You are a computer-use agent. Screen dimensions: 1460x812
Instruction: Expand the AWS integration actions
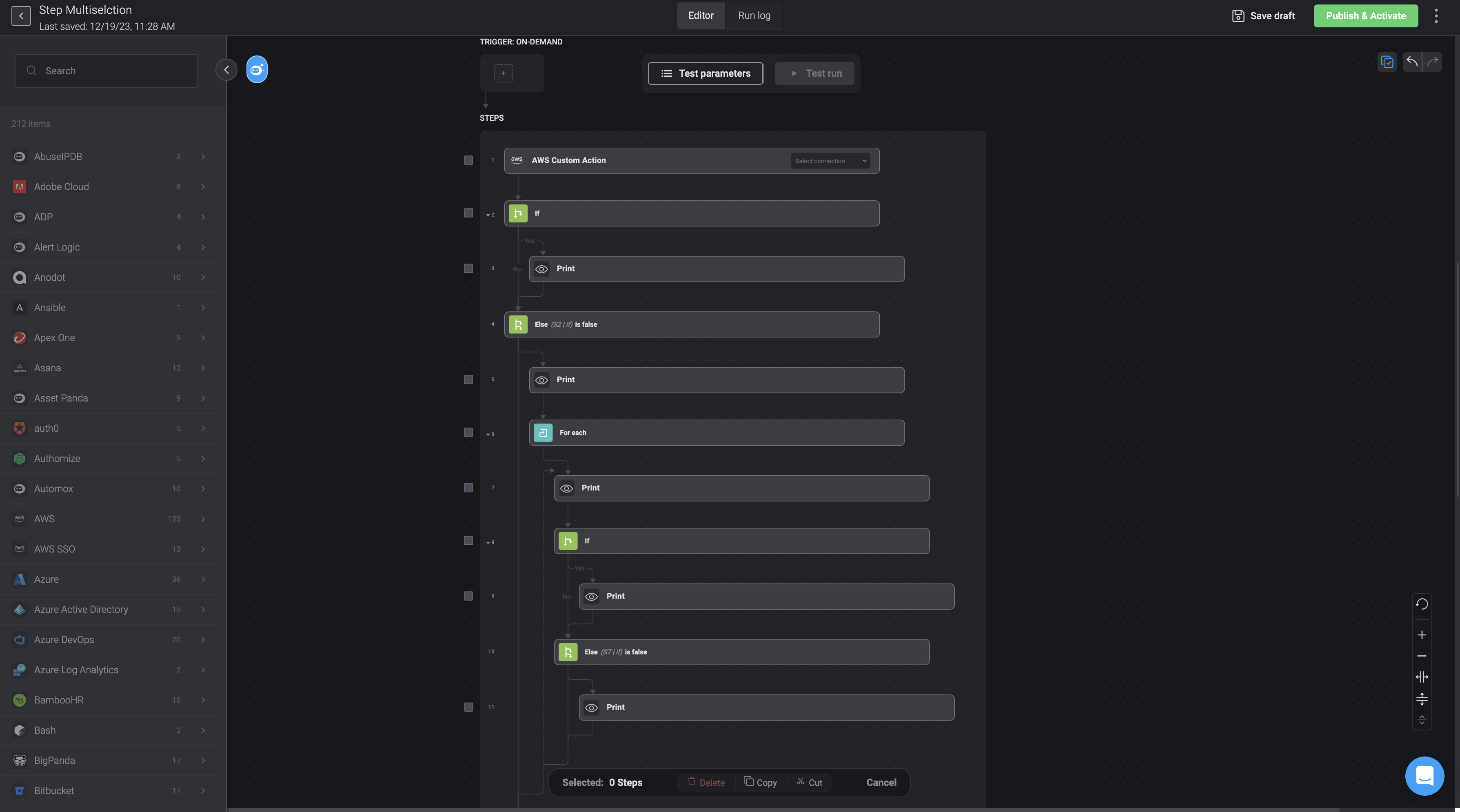coord(203,519)
